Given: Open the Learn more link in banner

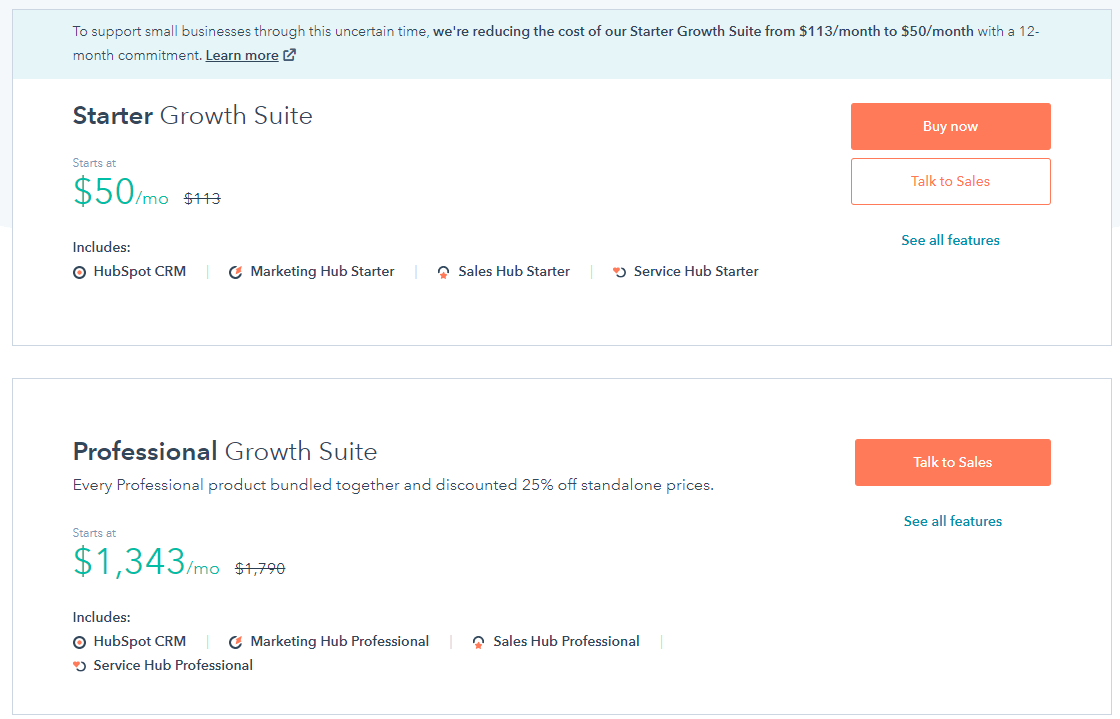Looking at the screenshot, I should click(242, 56).
